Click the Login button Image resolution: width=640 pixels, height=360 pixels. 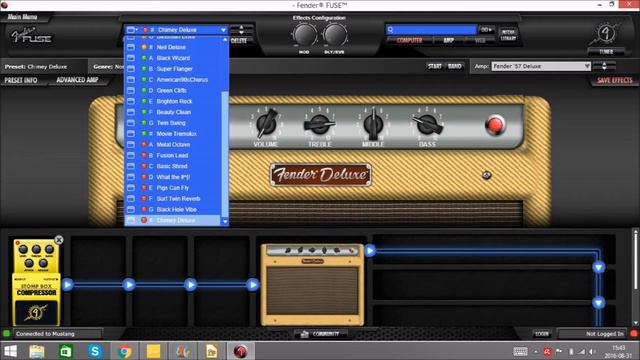click(542, 334)
